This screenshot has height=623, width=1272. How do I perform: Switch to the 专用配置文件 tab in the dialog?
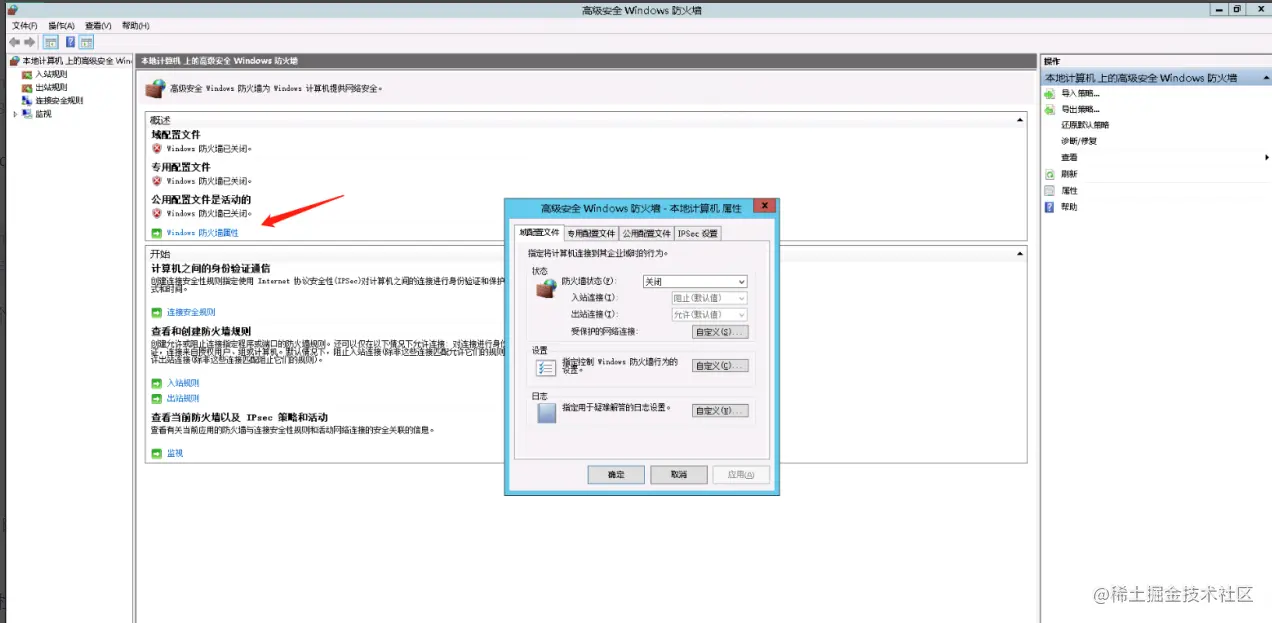[591, 233]
